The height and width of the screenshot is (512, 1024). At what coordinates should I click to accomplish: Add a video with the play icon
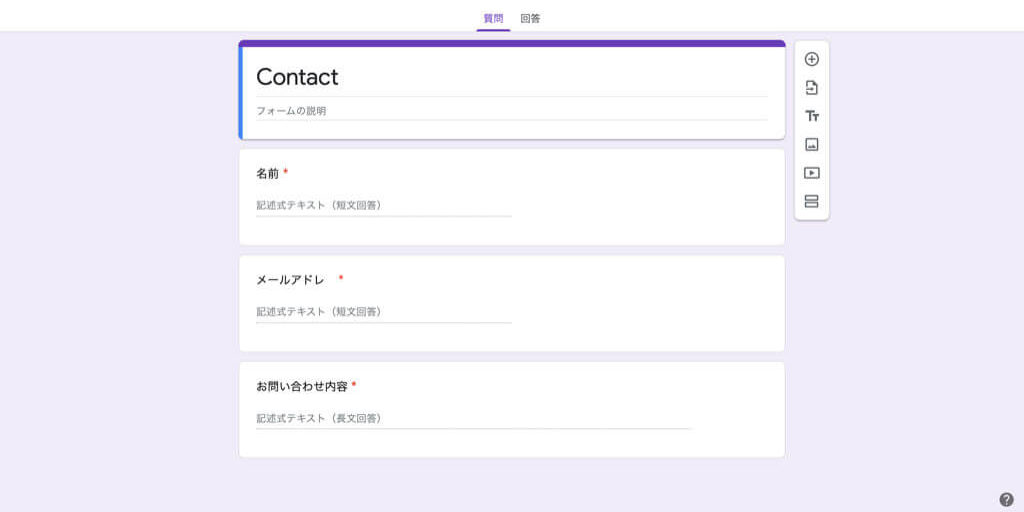(811, 173)
